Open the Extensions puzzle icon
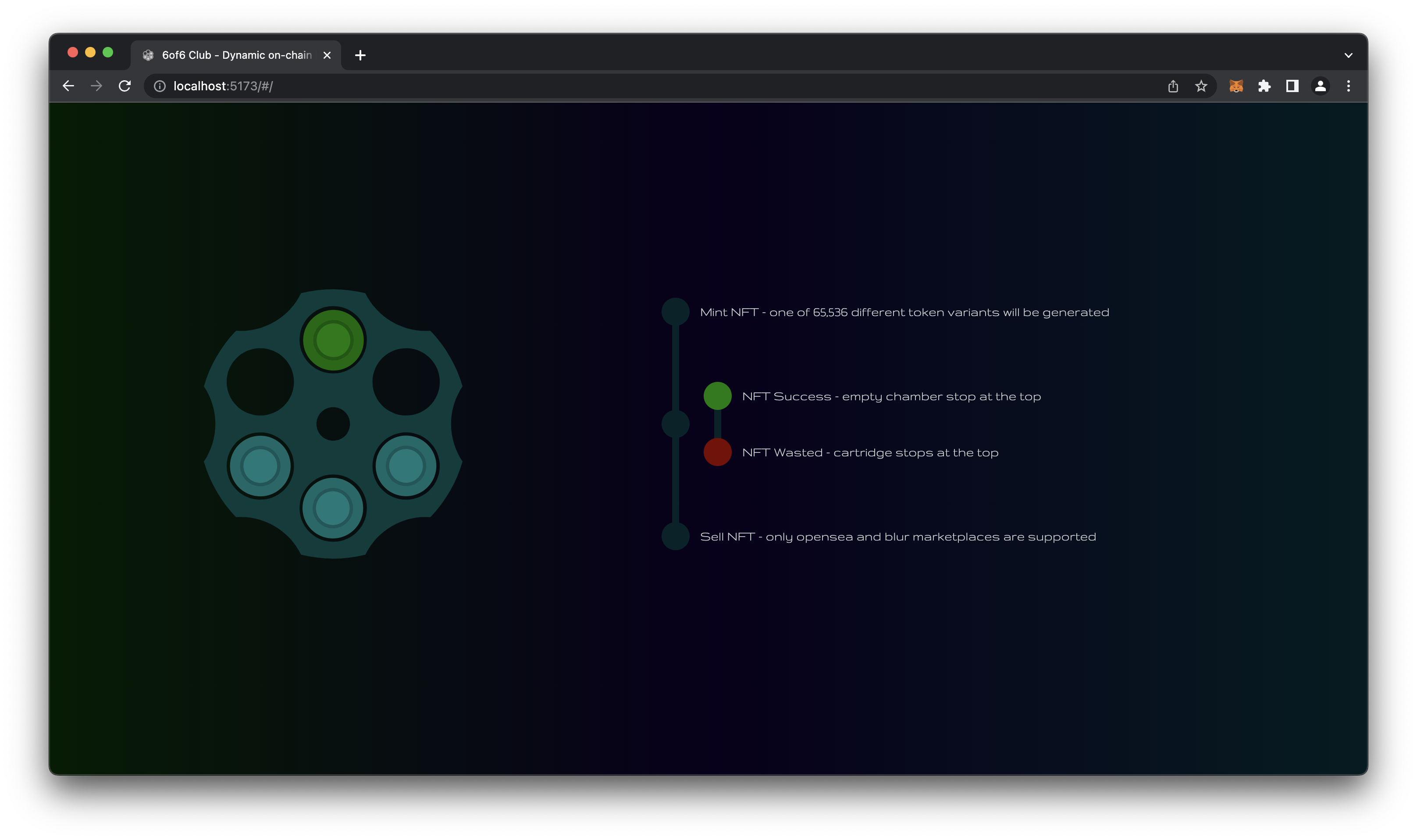1417x840 pixels. click(1264, 86)
